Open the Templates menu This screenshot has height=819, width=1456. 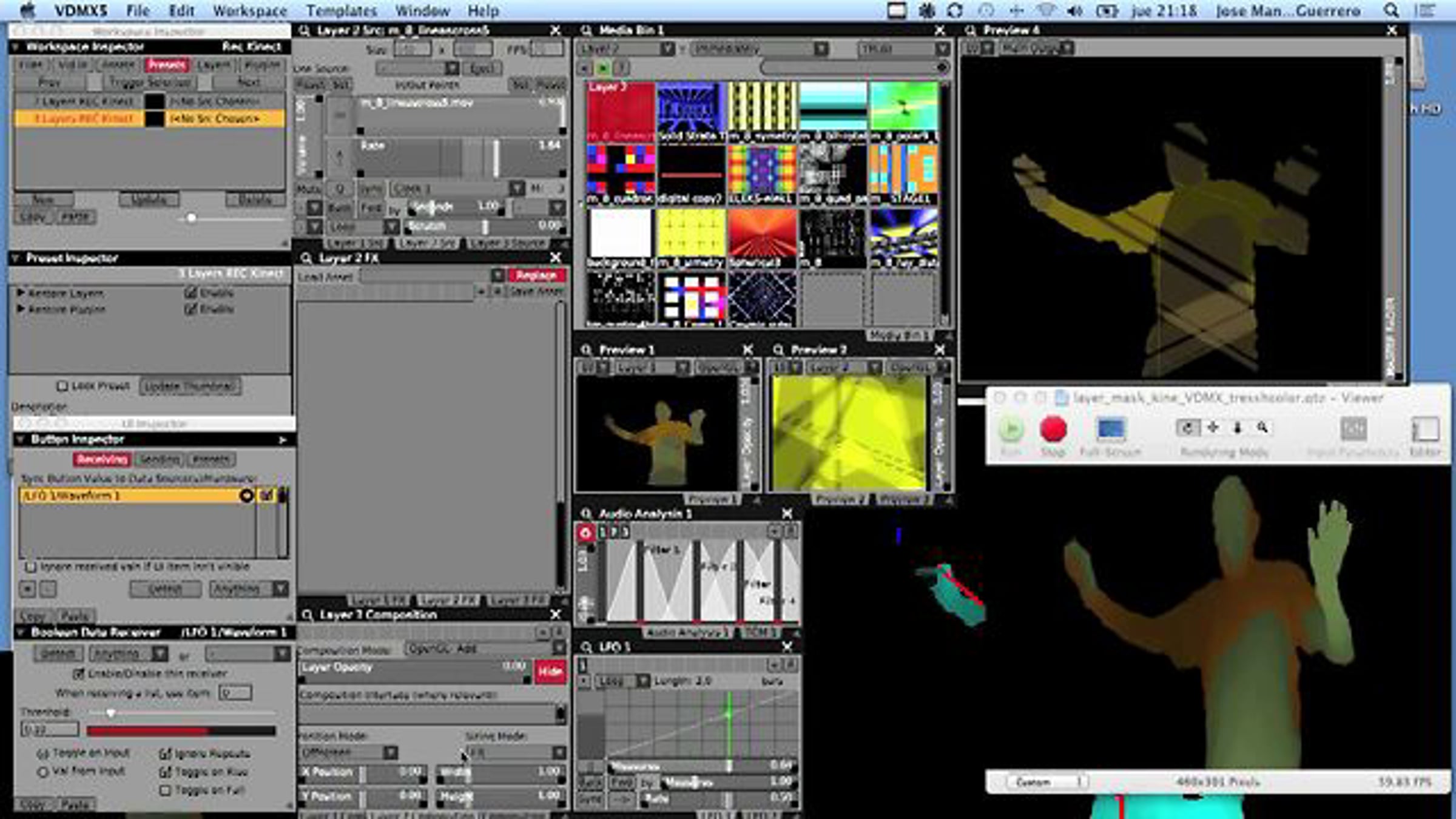point(342,11)
